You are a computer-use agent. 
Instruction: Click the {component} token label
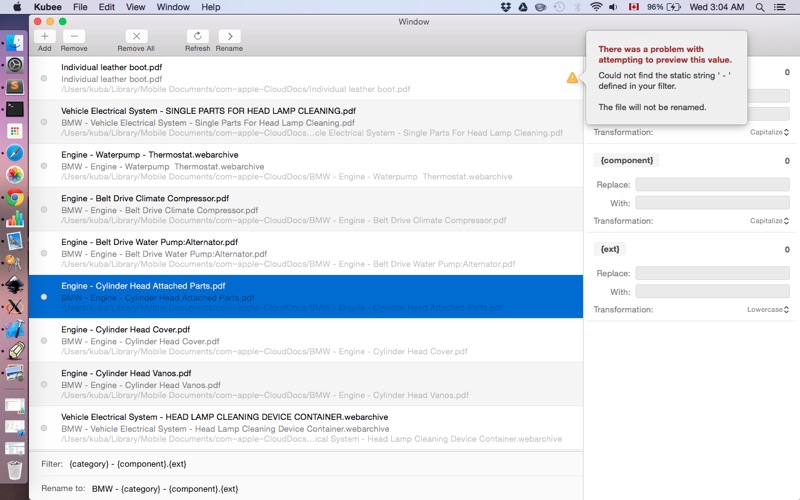627,160
